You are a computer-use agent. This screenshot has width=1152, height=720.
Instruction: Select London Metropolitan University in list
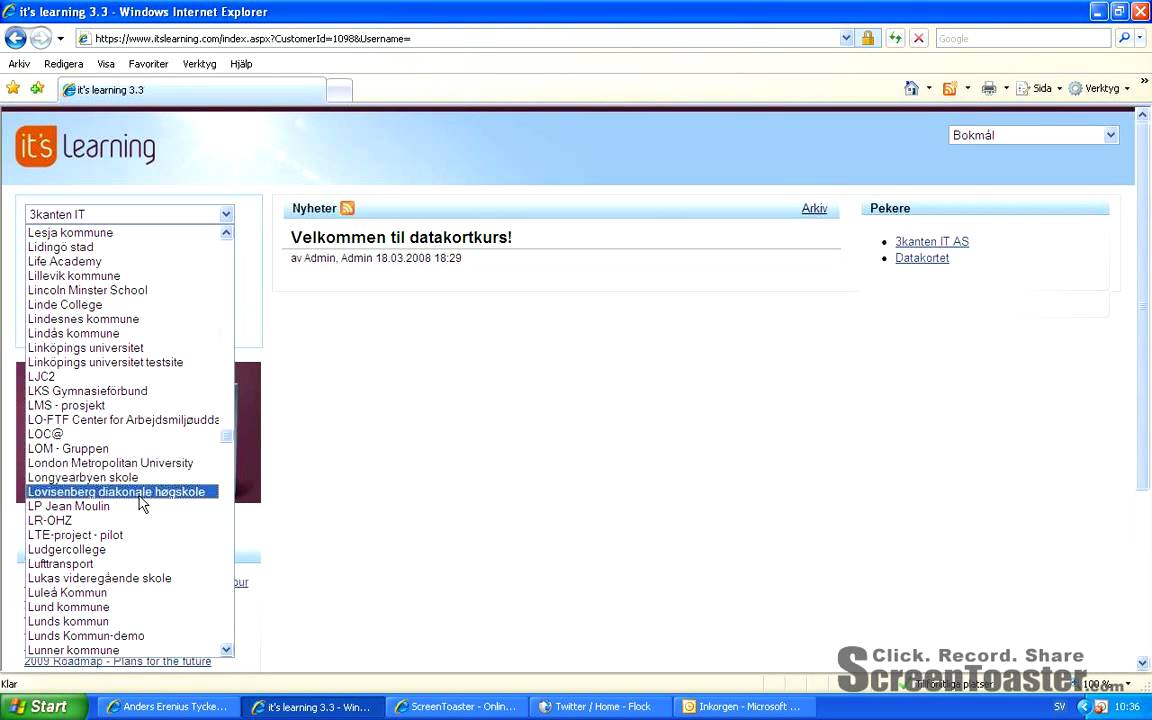coord(122,463)
